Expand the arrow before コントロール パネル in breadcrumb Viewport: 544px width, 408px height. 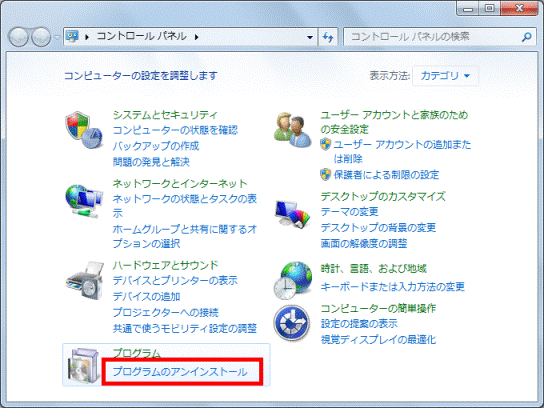(x=87, y=37)
